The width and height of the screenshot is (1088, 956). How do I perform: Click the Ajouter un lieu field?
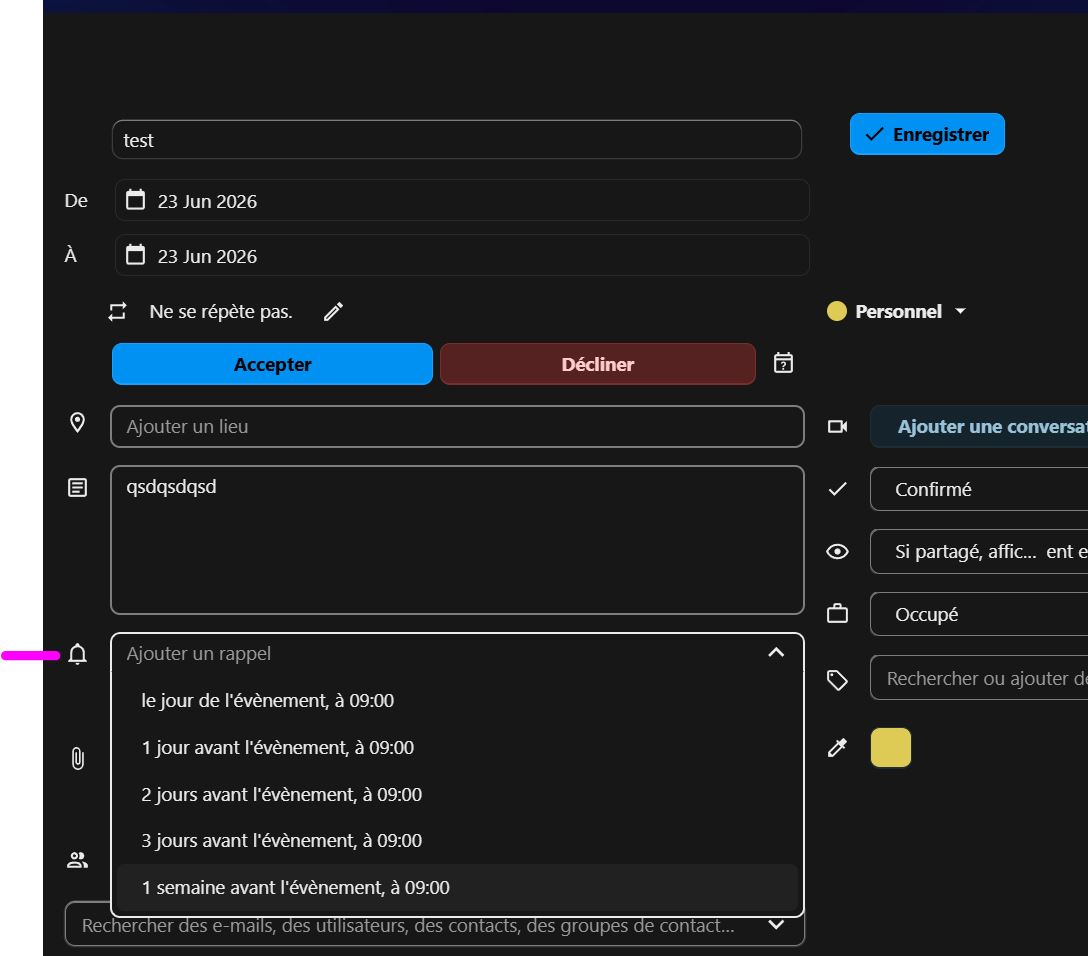(457, 426)
